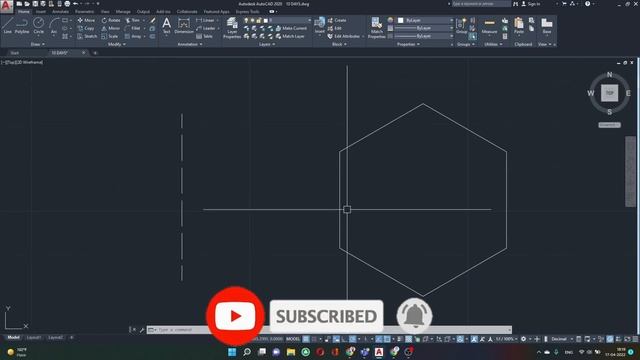Open the annotation scale 1:1 dropdown
The height and width of the screenshot is (360, 640).
pos(506,339)
